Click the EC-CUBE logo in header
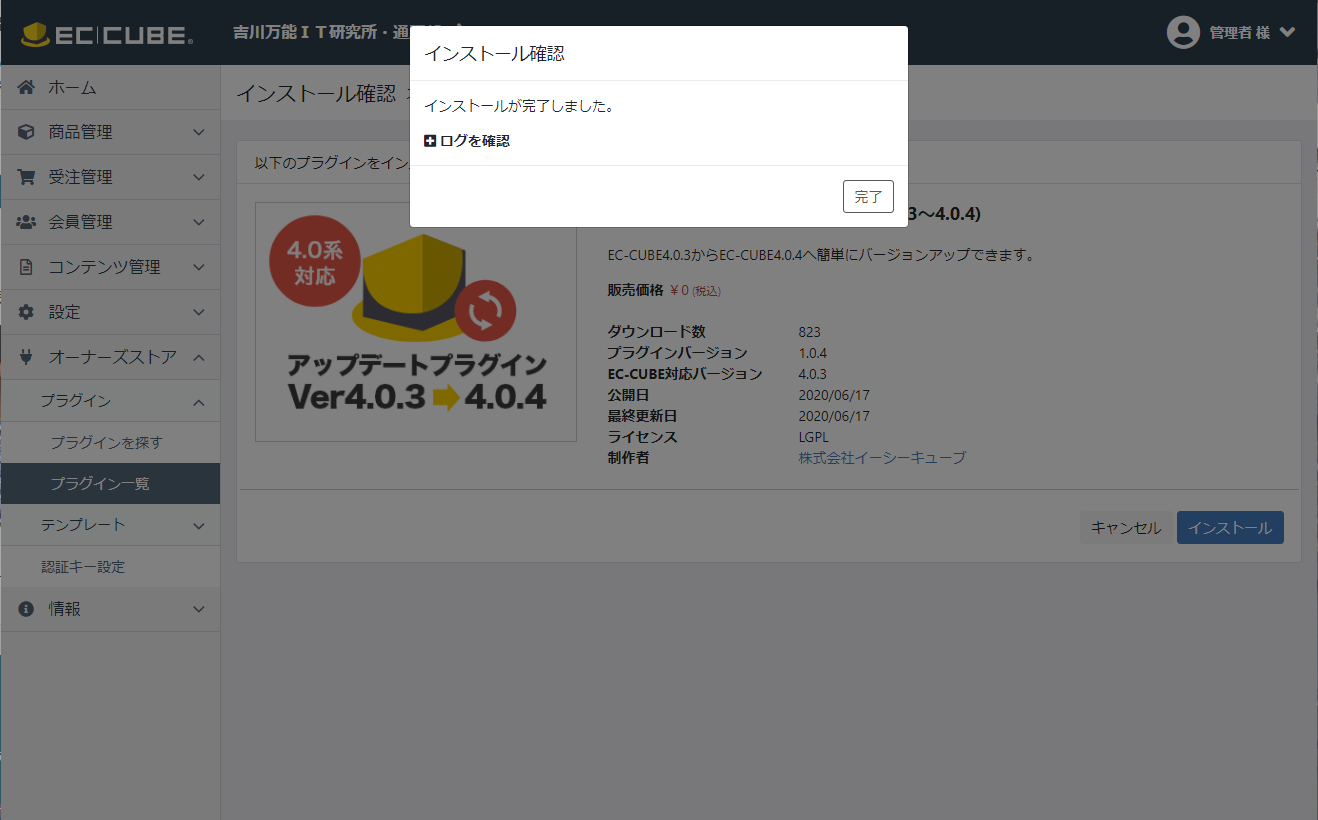 coord(107,35)
